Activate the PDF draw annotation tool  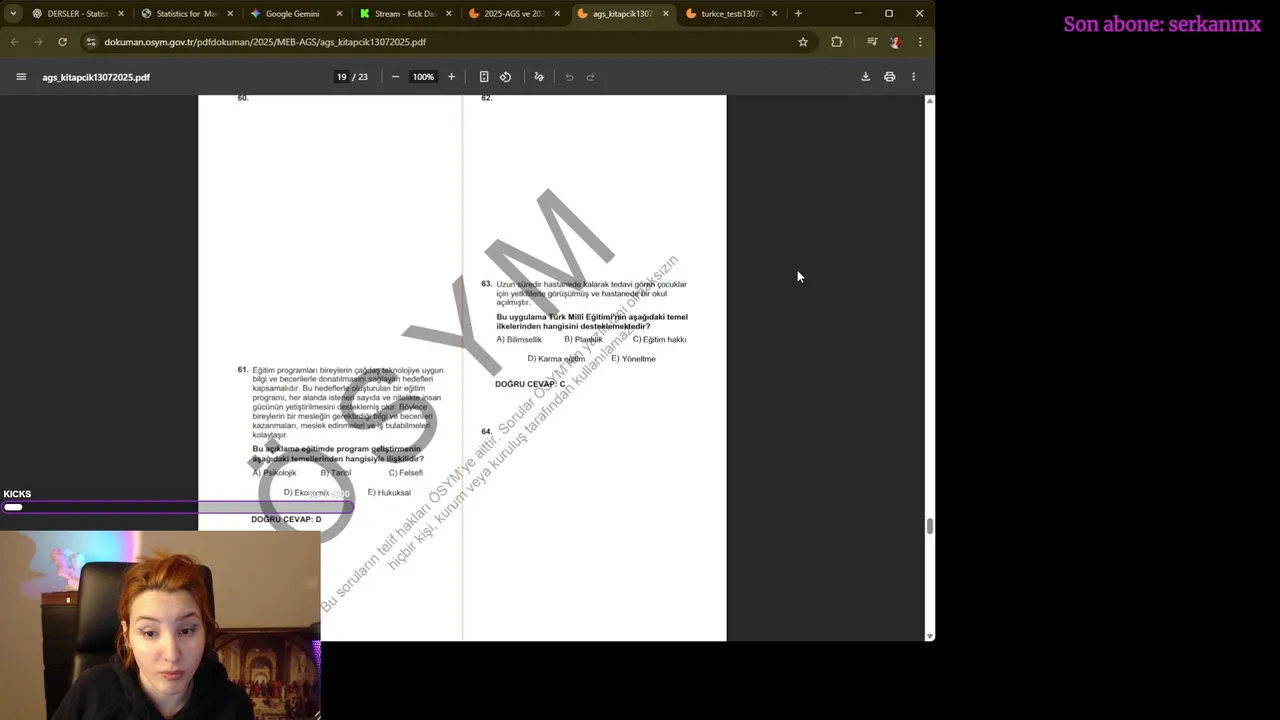coord(539,77)
